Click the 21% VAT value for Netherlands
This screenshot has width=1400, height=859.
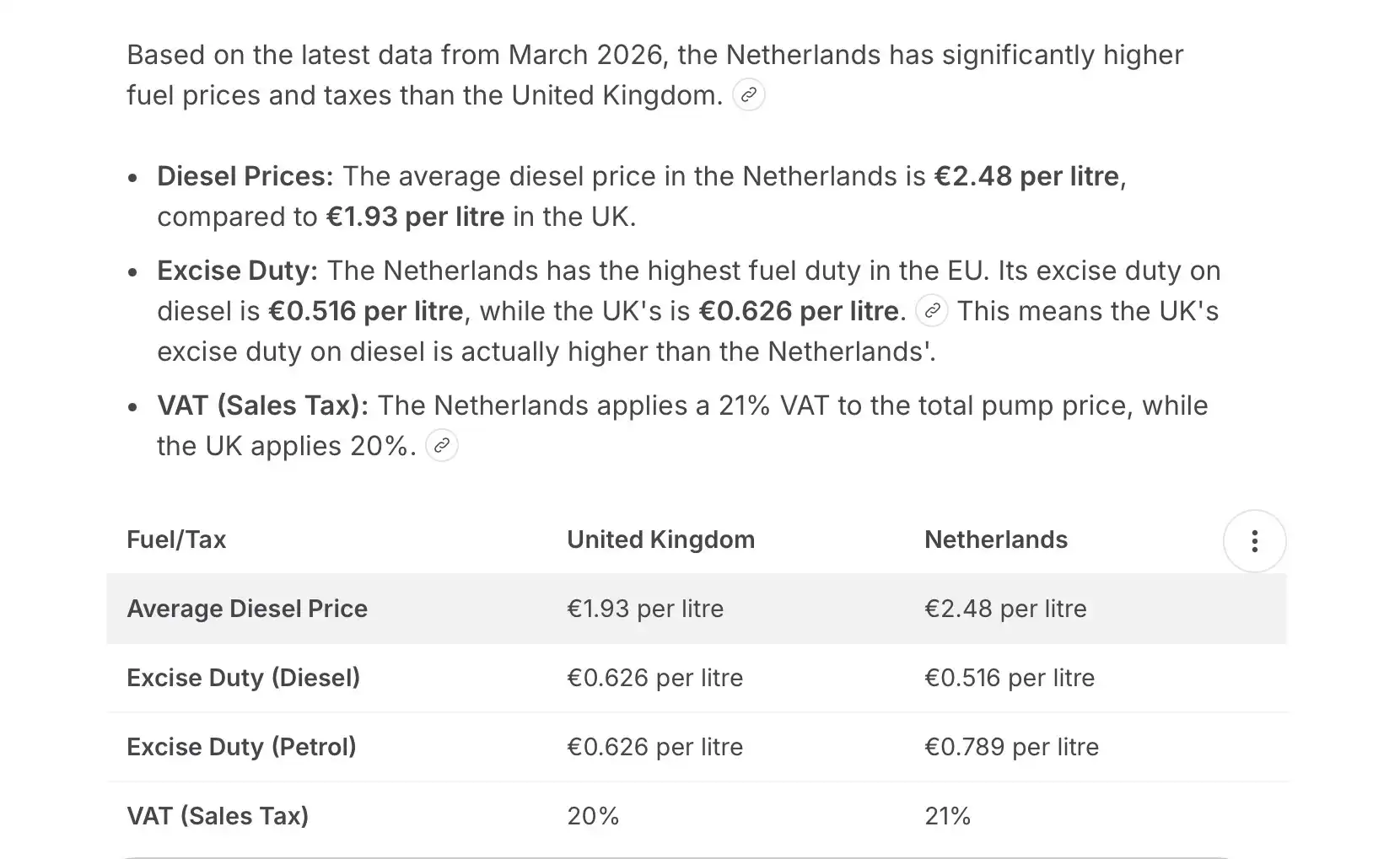(x=948, y=815)
